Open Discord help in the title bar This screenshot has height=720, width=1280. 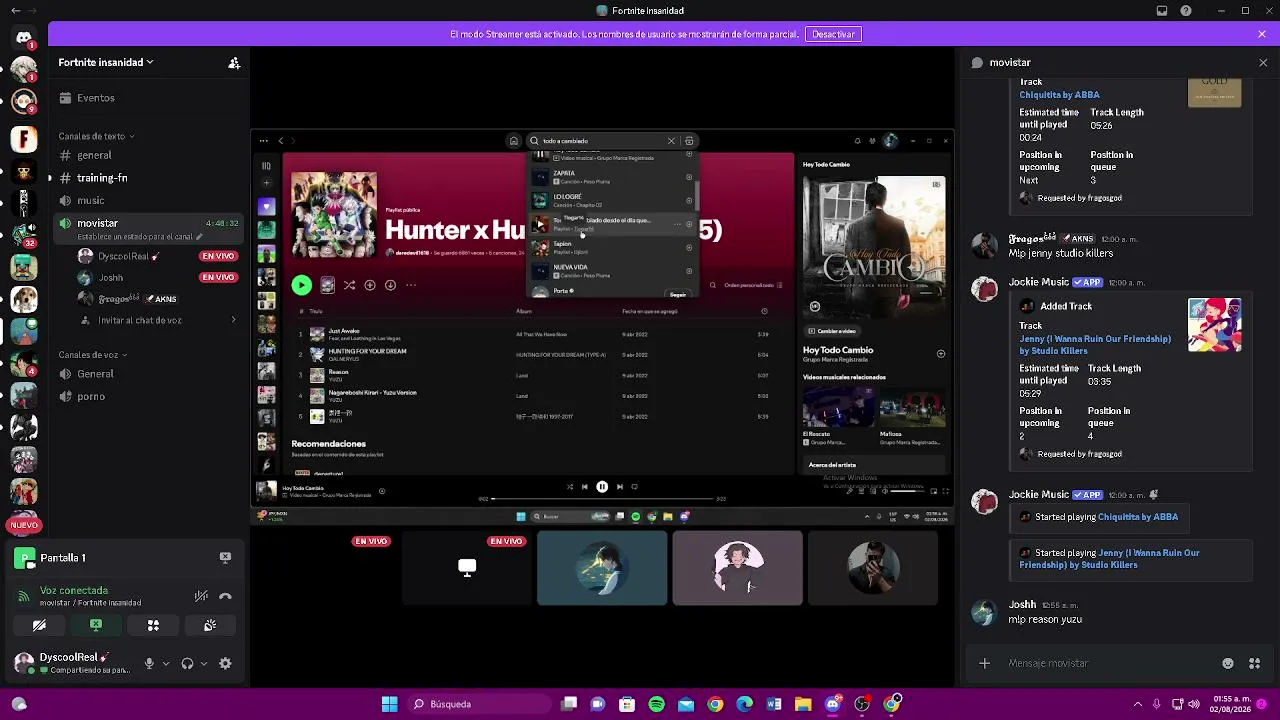(1186, 11)
